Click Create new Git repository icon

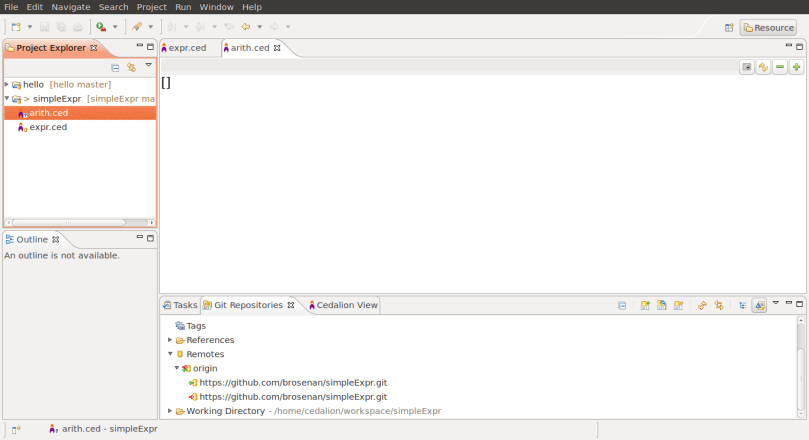coord(678,306)
